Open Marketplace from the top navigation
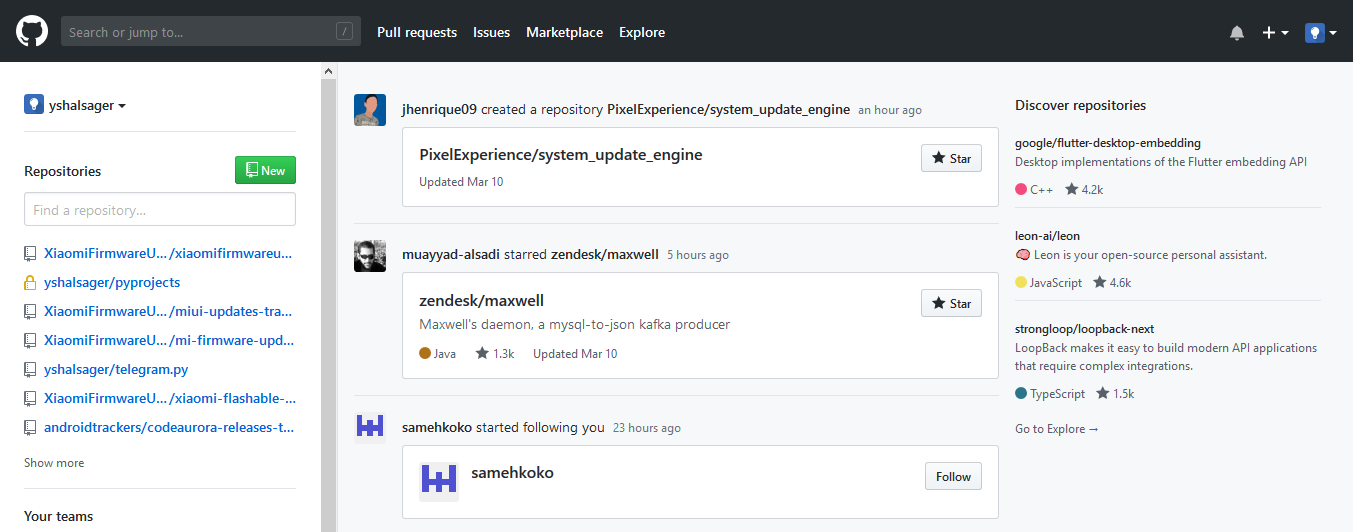The height and width of the screenshot is (532, 1353). 565,32
